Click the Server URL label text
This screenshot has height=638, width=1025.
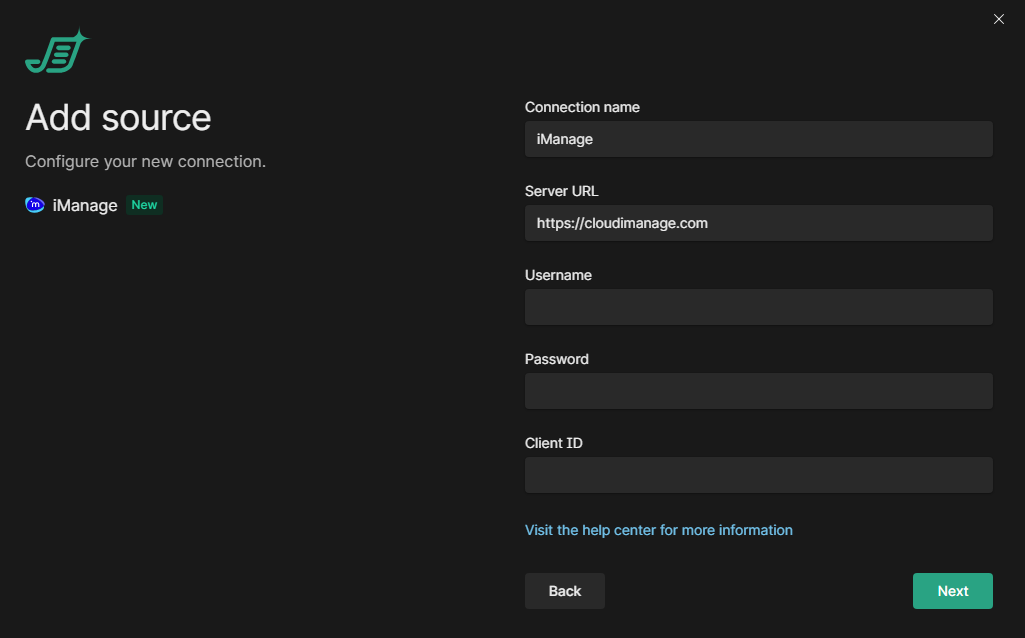tap(561, 191)
